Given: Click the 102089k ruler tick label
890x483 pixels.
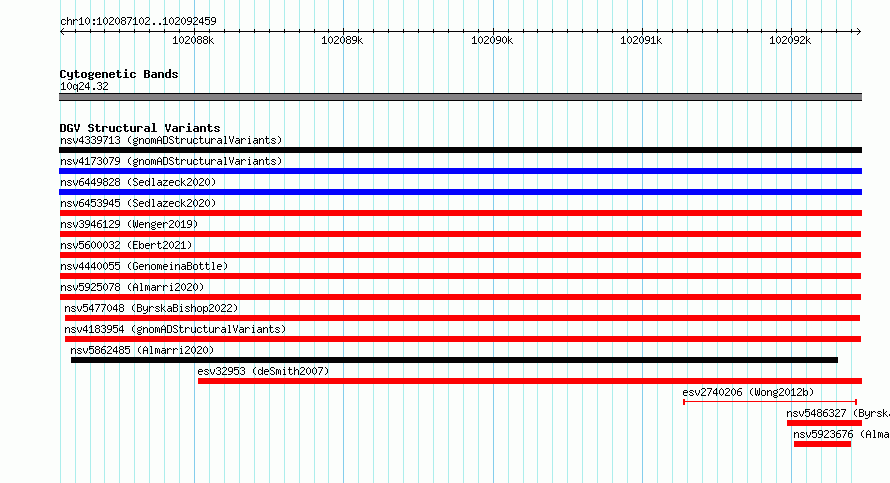Looking at the screenshot, I should tap(342, 40).
